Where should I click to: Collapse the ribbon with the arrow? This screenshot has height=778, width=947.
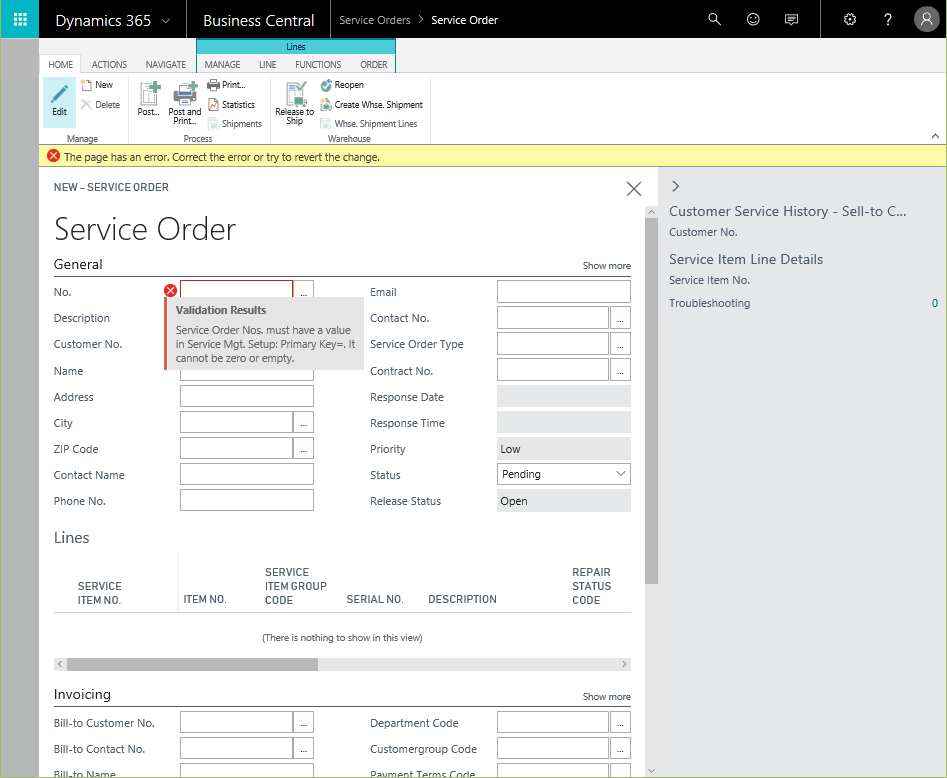coord(935,136)
